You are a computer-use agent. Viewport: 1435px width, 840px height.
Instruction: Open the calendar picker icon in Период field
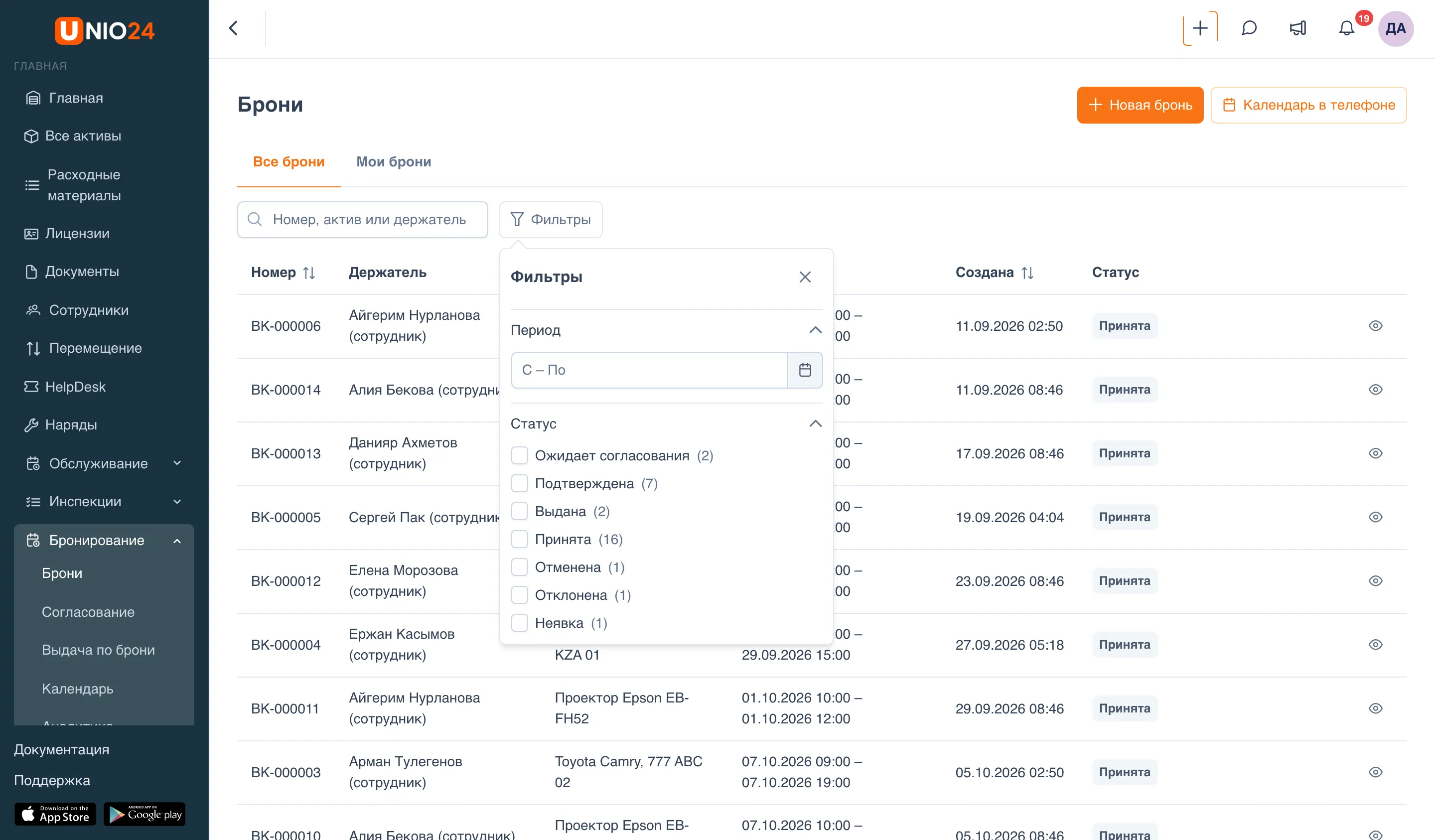(805, 370)
